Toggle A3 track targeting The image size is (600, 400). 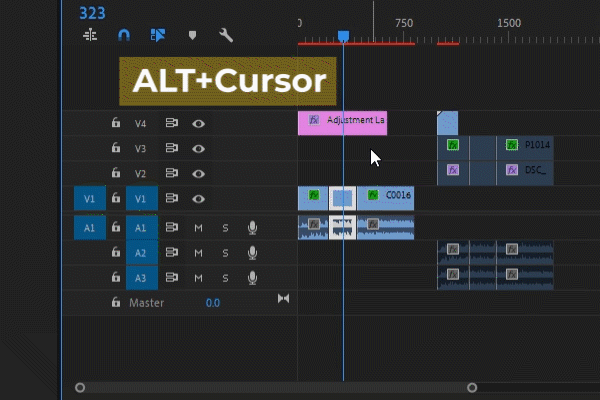[142, 278]
